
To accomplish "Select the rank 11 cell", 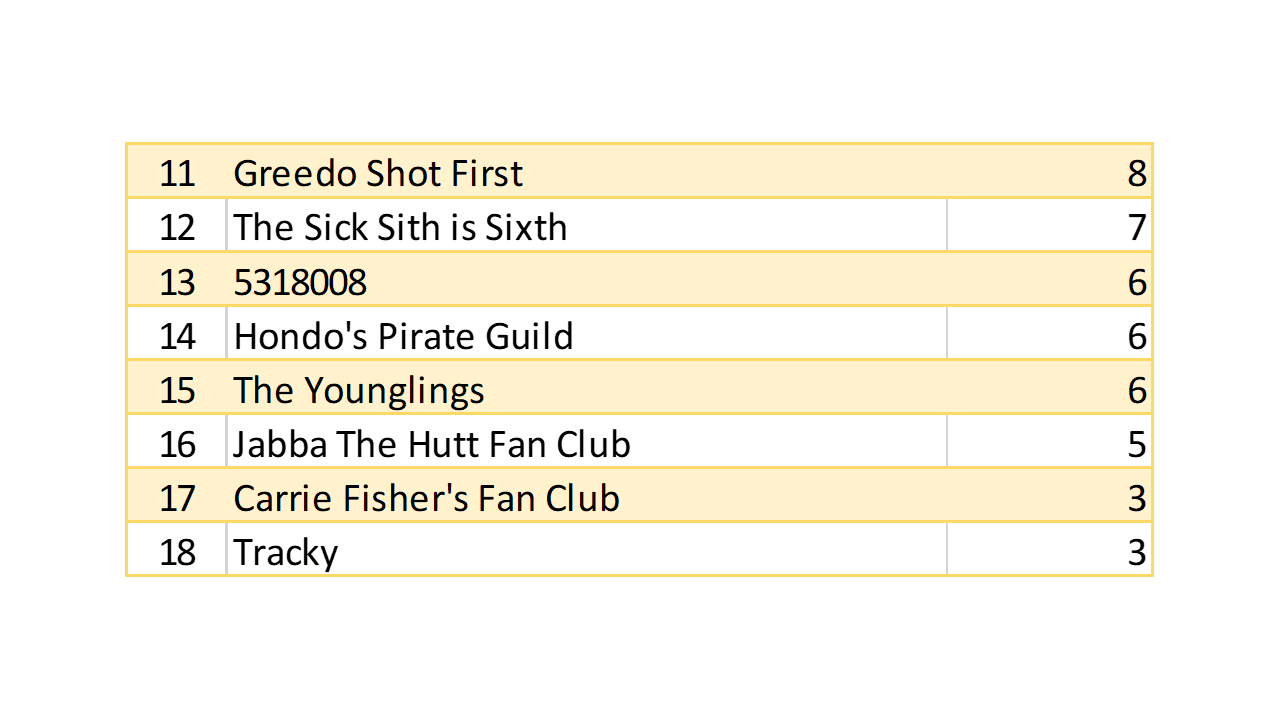I will point(177,173).
